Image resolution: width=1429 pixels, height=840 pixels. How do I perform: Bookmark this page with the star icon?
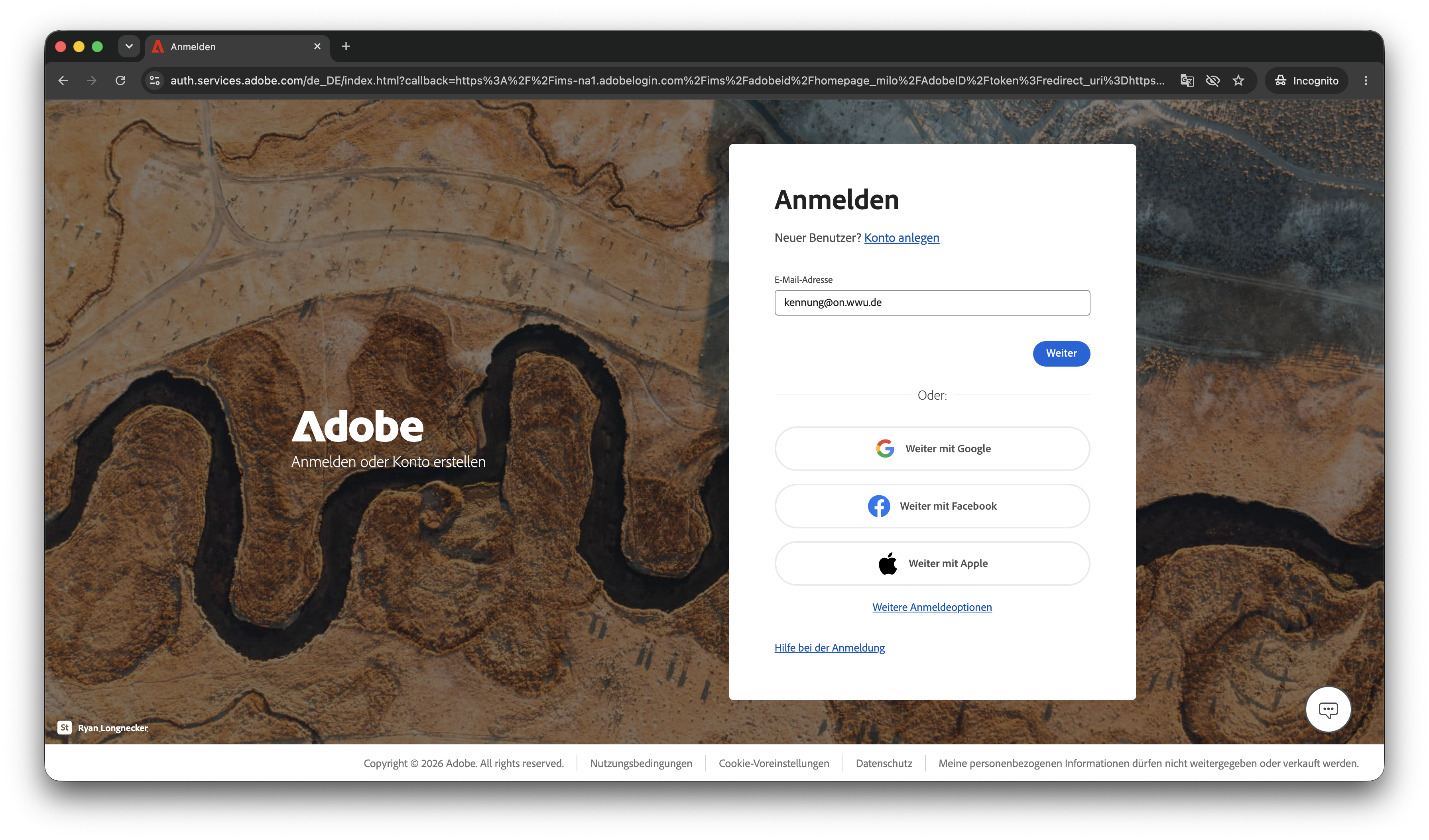click(1238, 80)
